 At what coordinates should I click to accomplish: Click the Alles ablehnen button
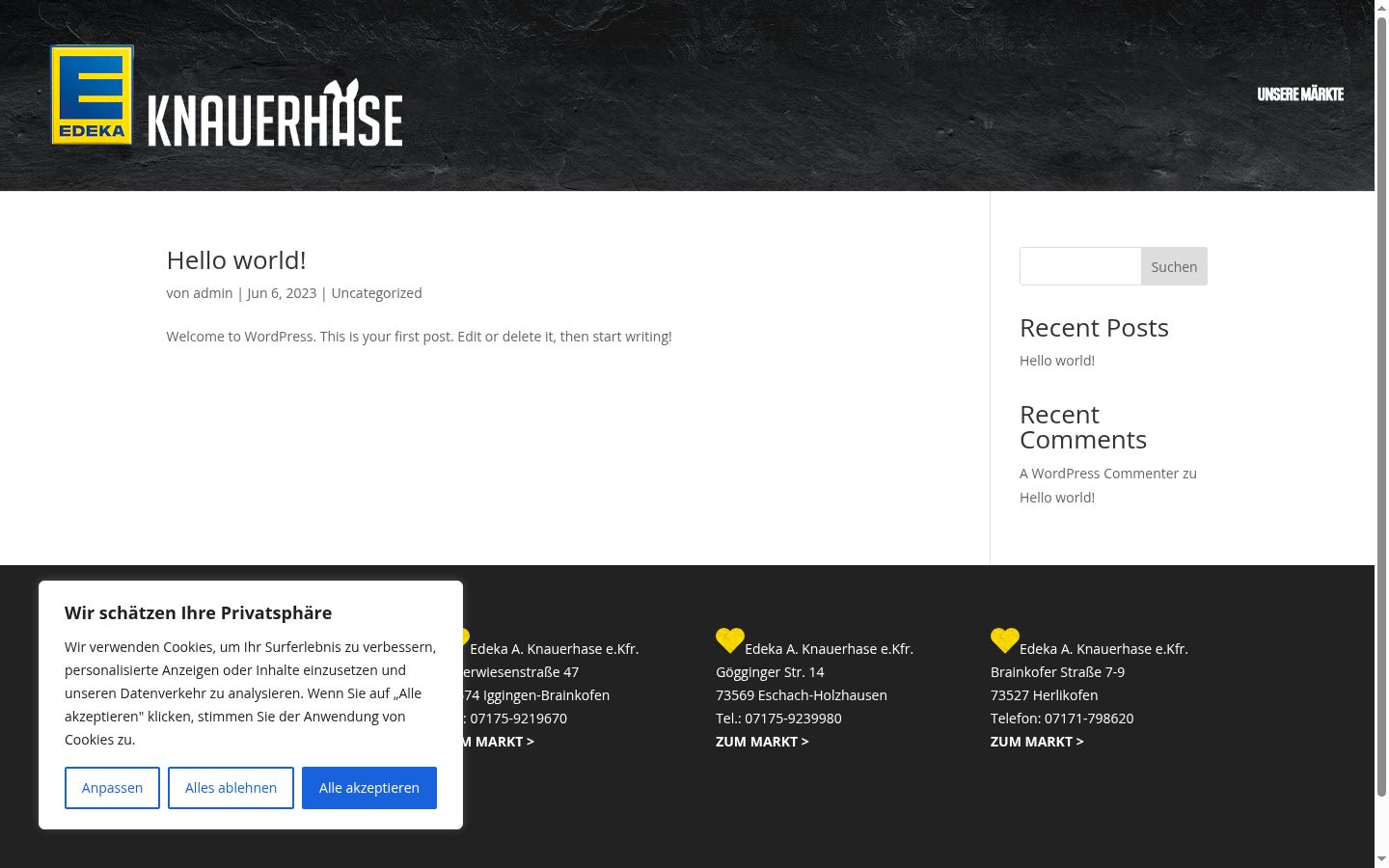pyautogui.click(x=231, y=788)
